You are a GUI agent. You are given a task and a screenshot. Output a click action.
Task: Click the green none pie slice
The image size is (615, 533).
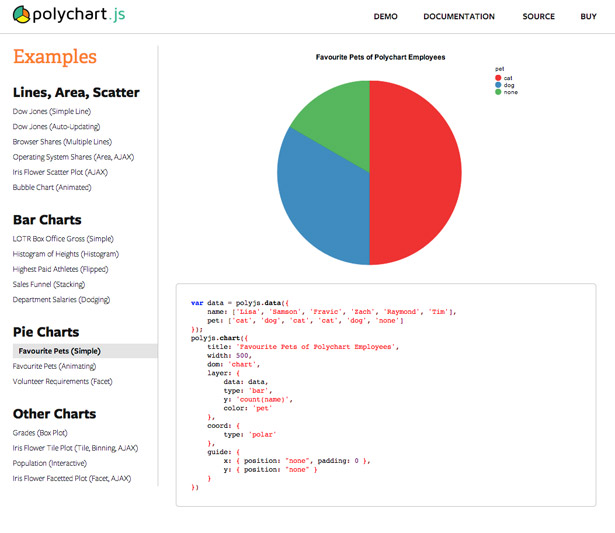pyautogui.click(x=341, y=118)
